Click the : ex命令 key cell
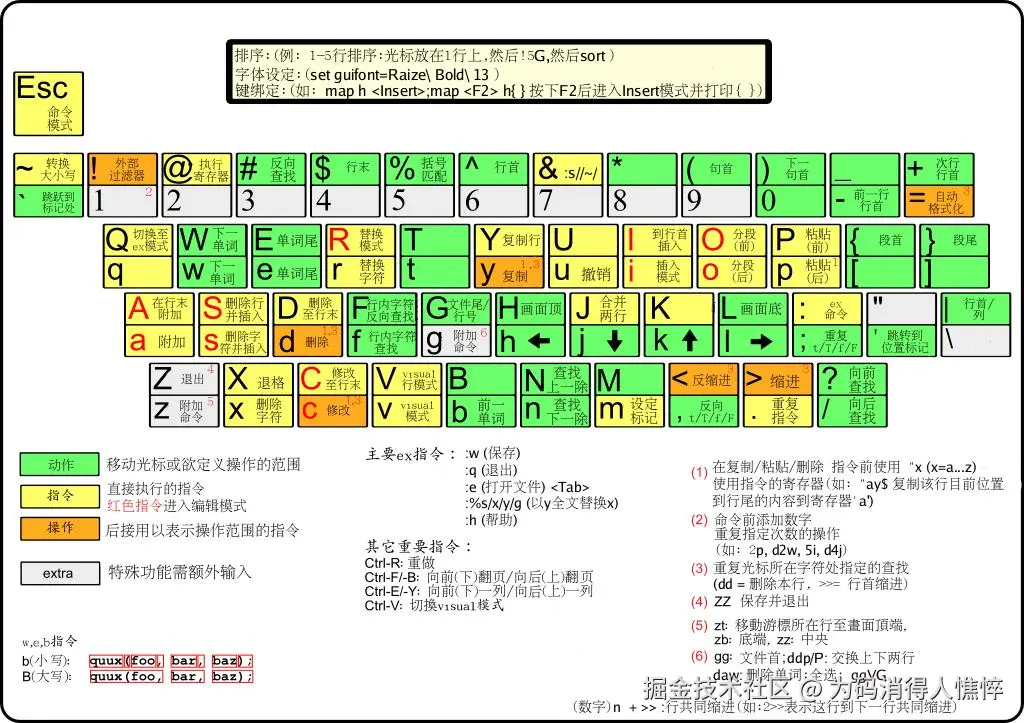The height and width of the screenshot is (723, 1024). point(827,308)
